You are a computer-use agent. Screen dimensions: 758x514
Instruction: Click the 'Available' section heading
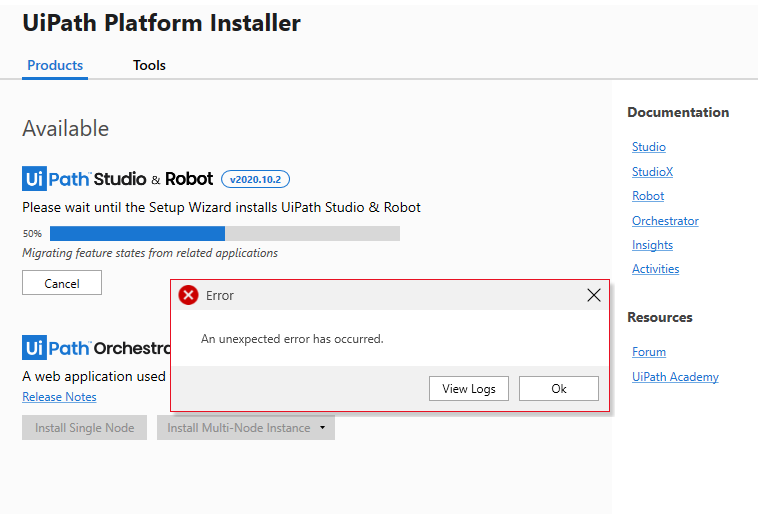pyautogui.click(x=65, y=129)
